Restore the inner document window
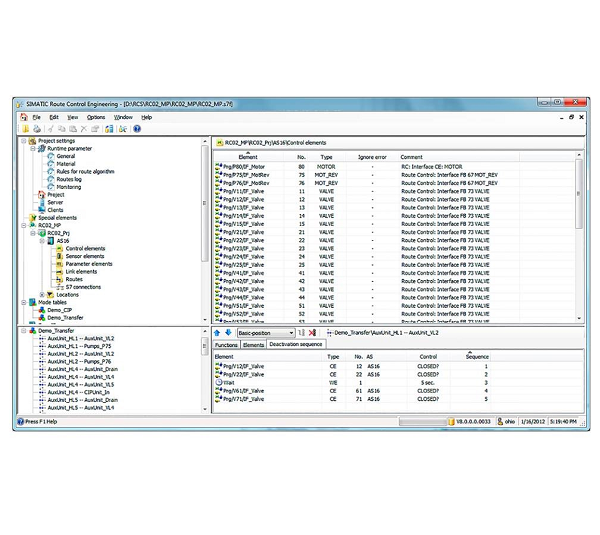Image resolution: width=600 pixels, height=535 pixels. (571, 117)
